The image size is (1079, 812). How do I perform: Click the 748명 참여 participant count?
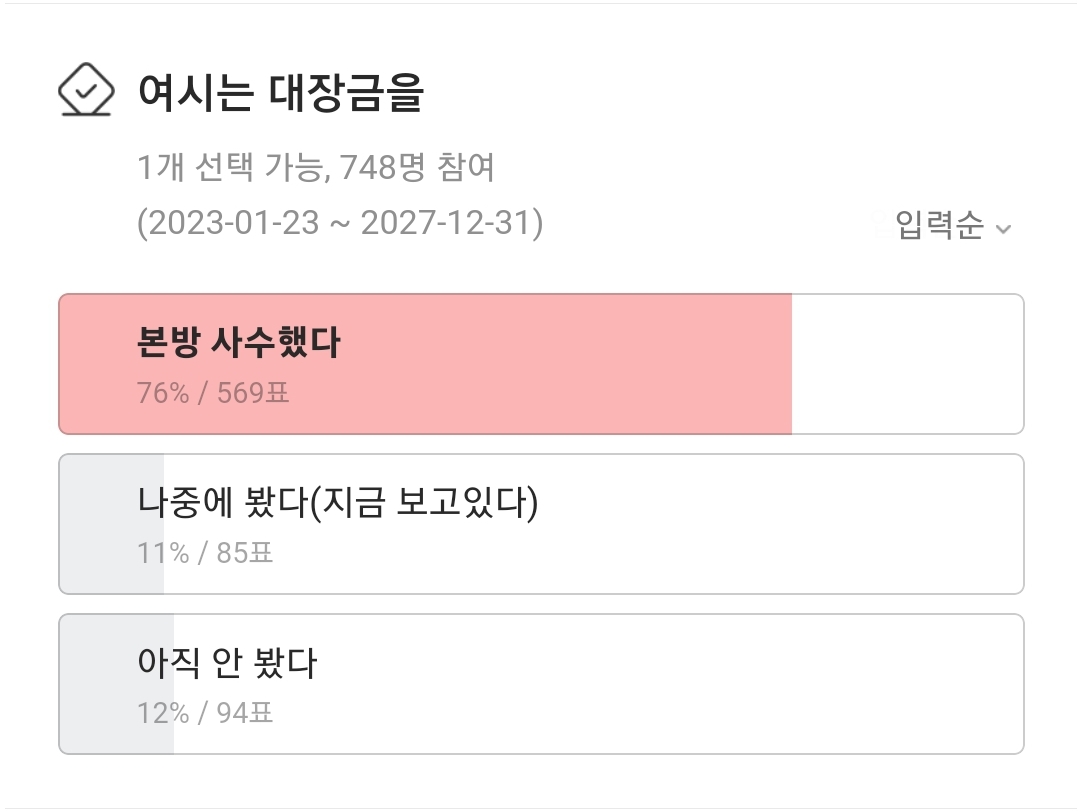418,167
